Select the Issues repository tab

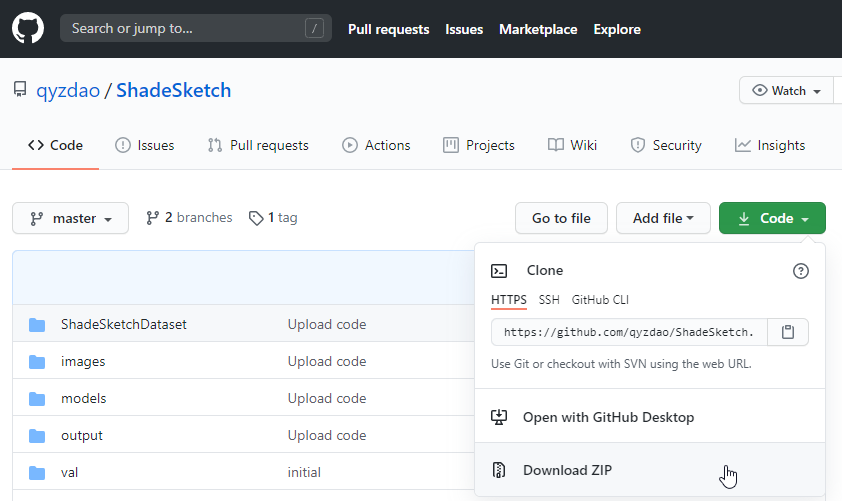coord(144,145)
